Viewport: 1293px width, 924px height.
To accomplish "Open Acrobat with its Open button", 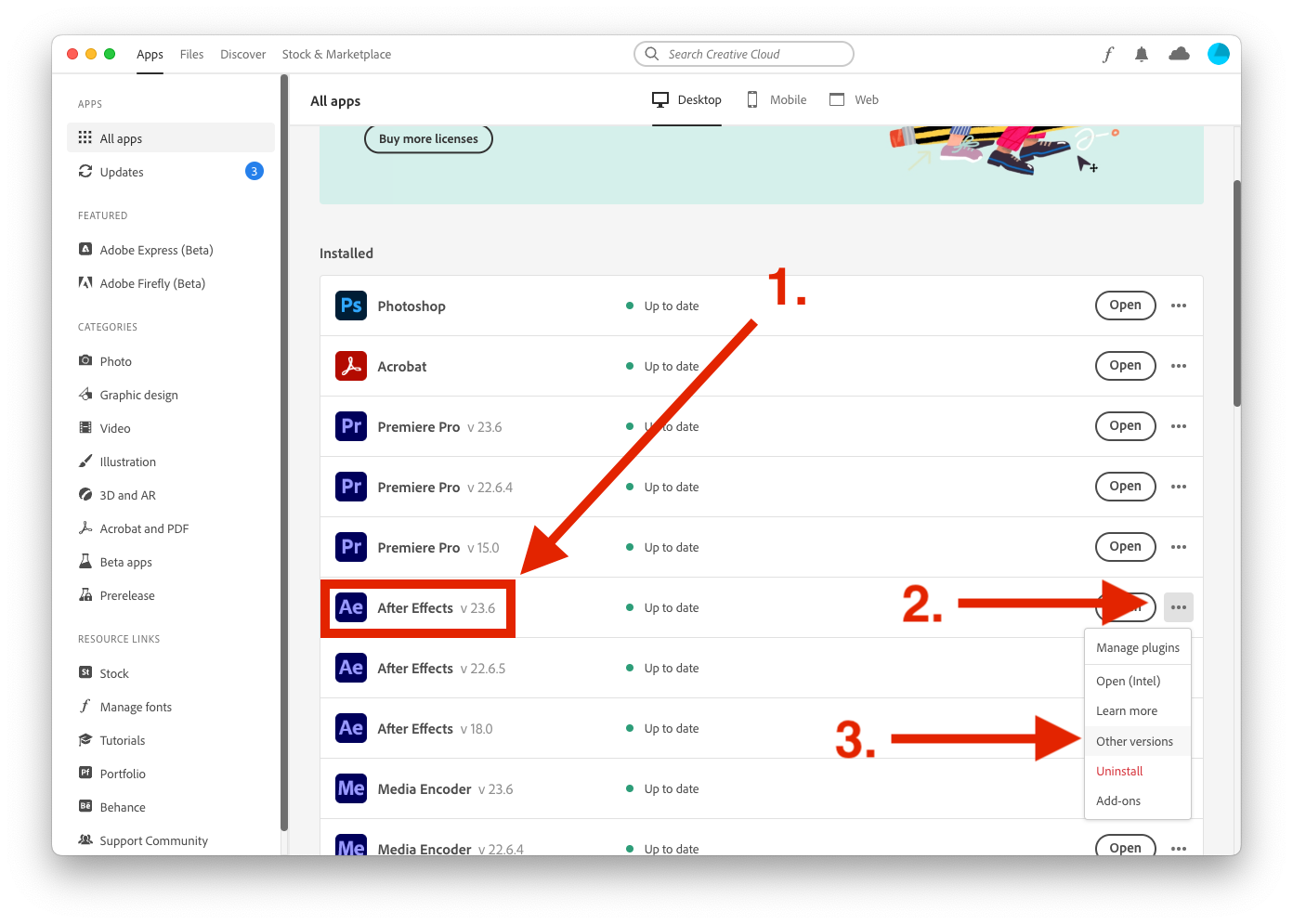I will click(1126, 366).
